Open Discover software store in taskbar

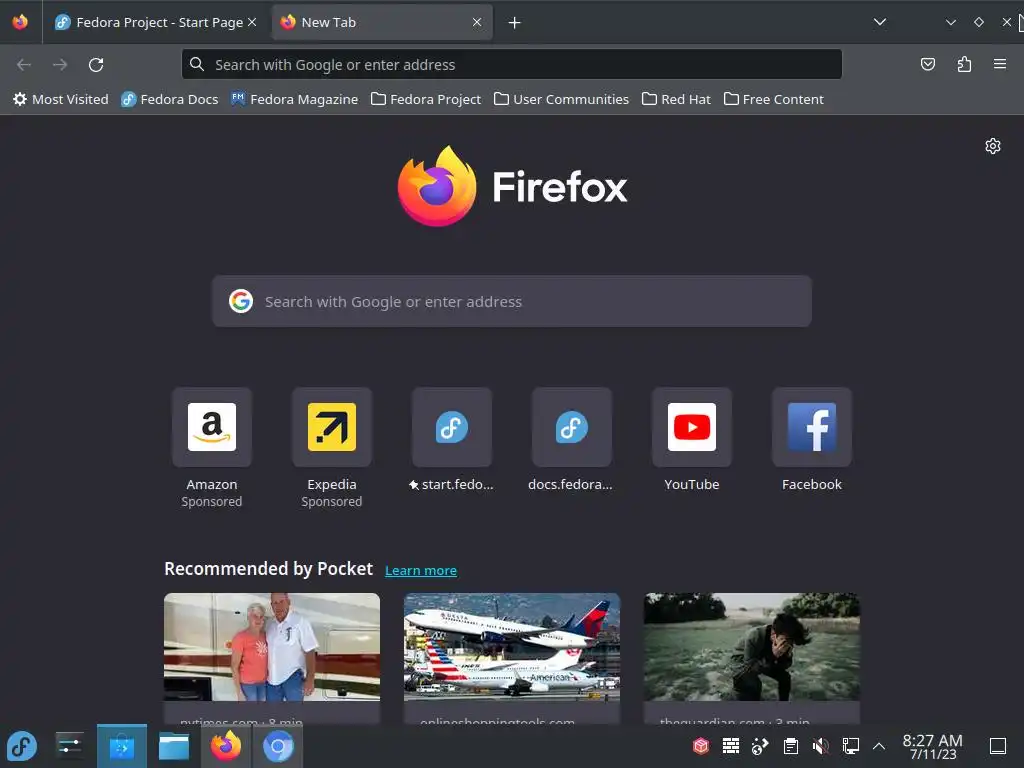122,746
